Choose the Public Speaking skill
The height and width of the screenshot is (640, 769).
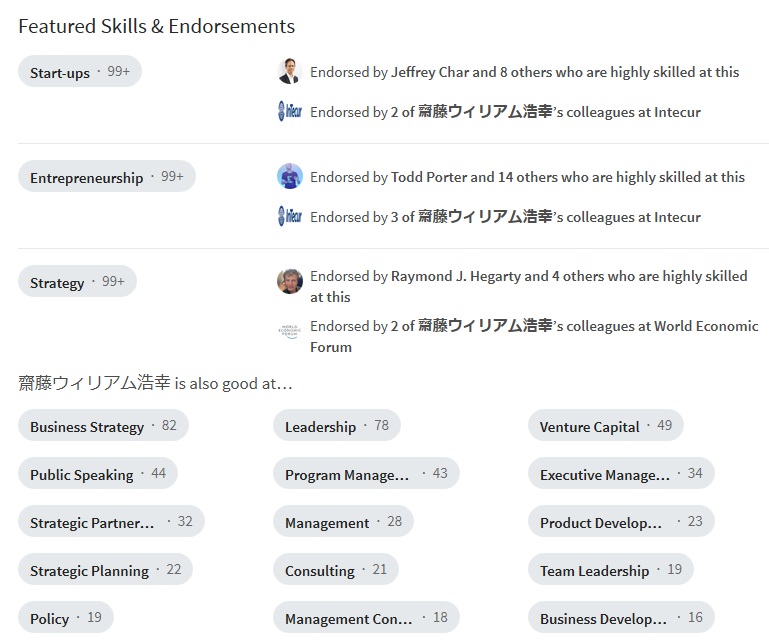tap(98, 474)
